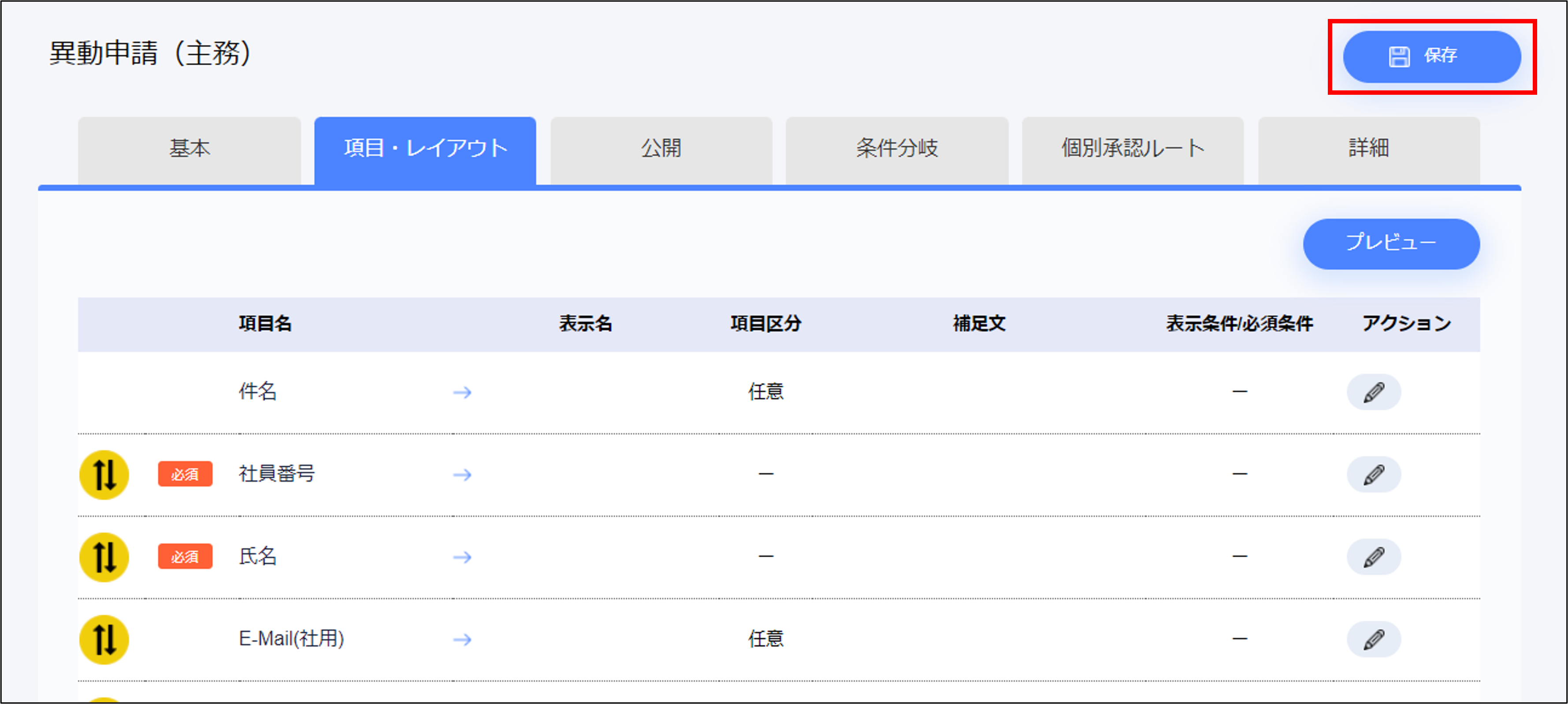Click the 氏名 item name
This screenshot has height=704, width=1568.
click(x=257, y=555)
